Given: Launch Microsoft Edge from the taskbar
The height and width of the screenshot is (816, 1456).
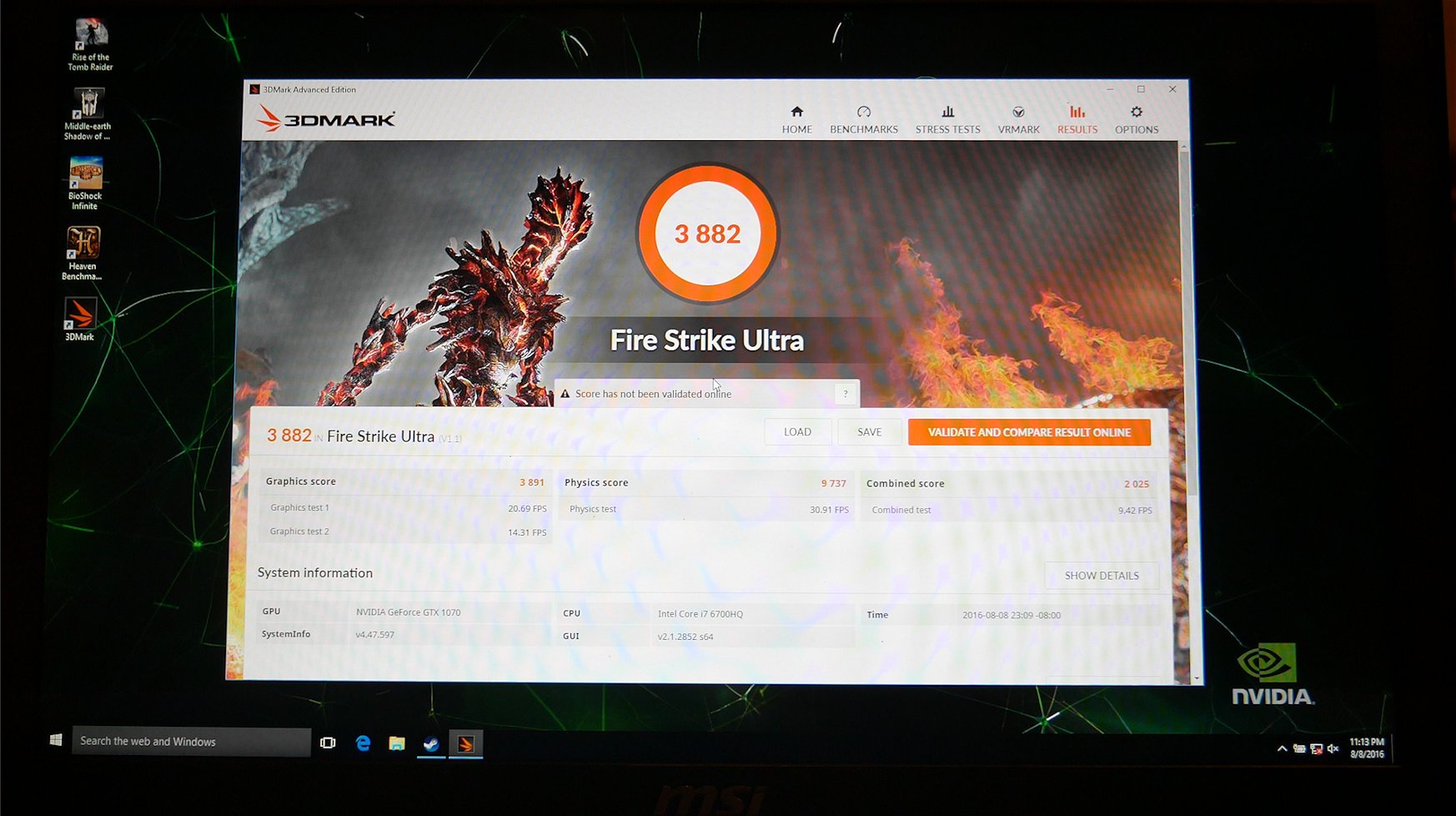Looking at the screenshot, I should 363,743.
